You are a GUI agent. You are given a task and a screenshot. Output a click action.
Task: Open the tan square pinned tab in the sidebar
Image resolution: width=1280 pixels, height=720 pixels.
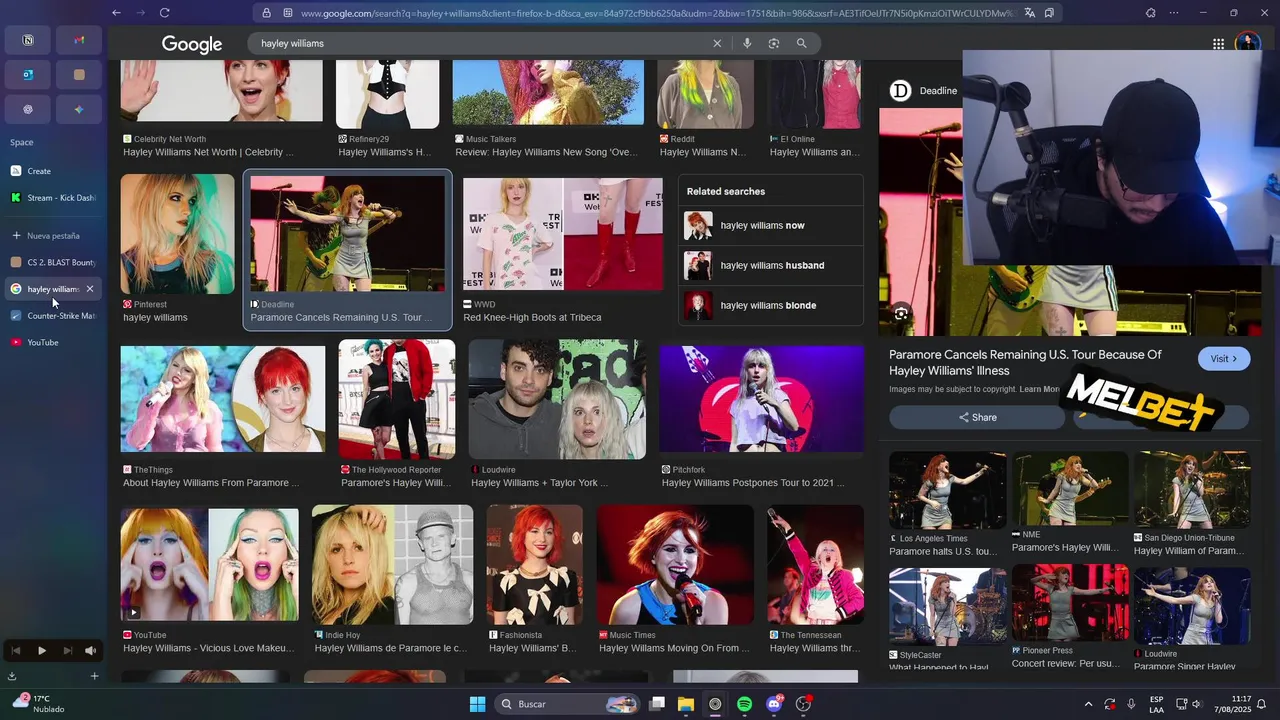(x=79, y=75)
